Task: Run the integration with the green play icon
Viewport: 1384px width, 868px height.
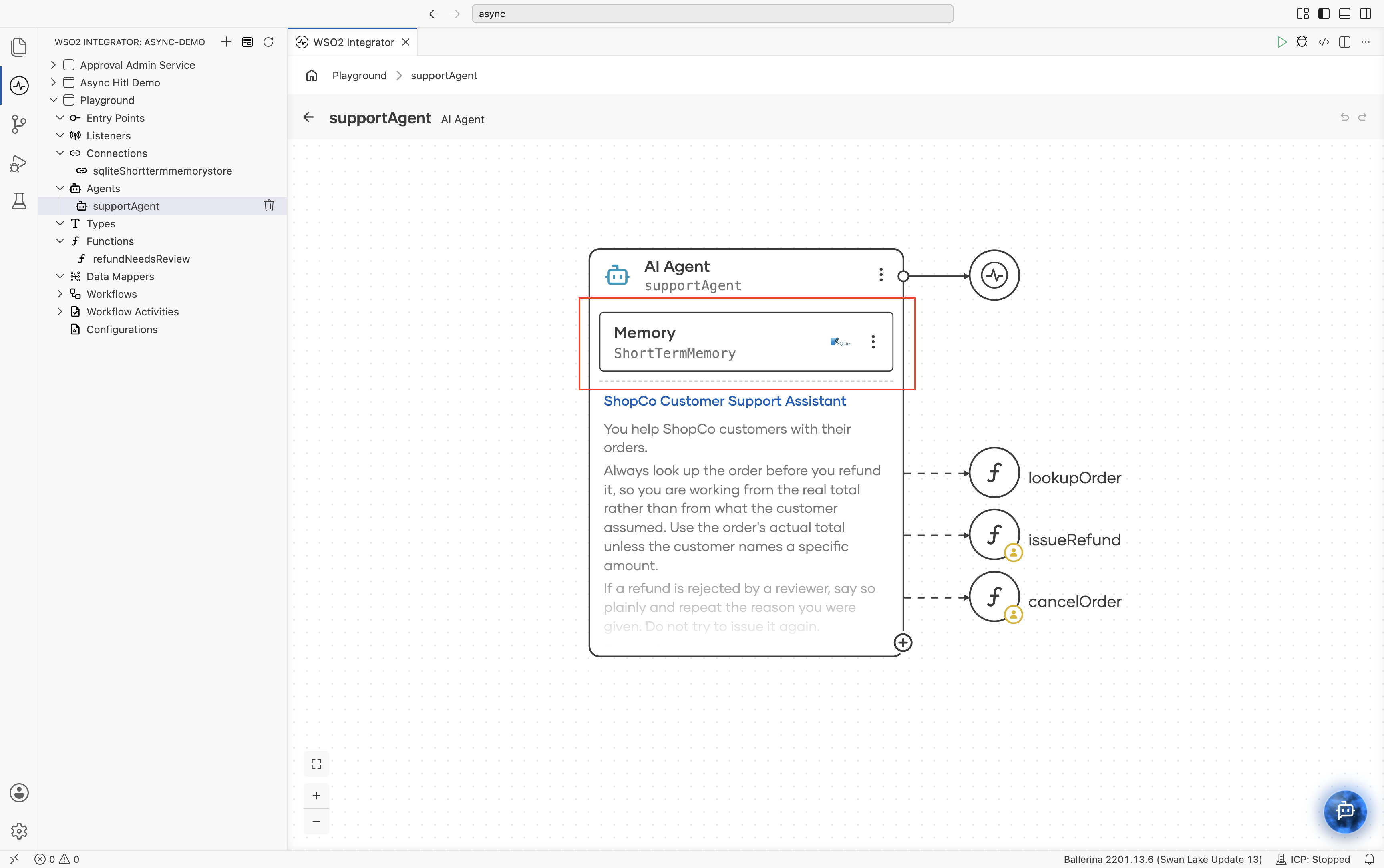Action: tap(1282, 42)
